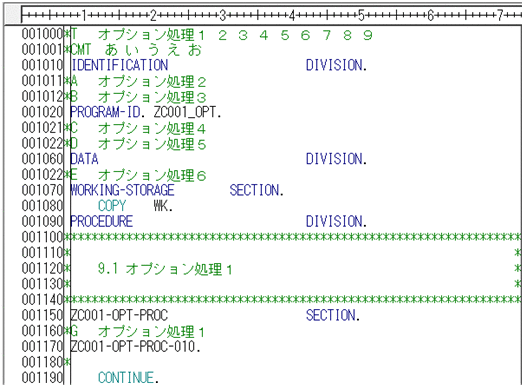Screen dimensions: 525x388
Task: Click the 9.1 オプション処理1 heading comment
Action: (165, 268)
